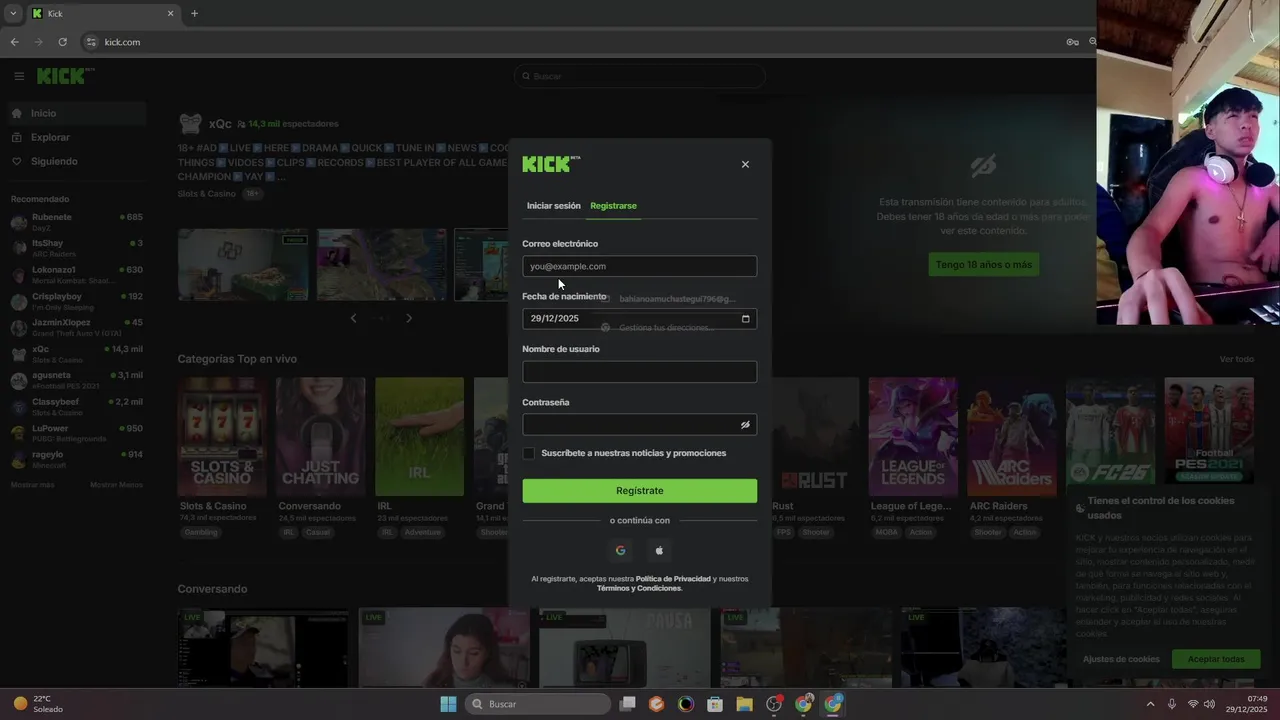The image size is (1280, 720).
Task: Open the xQc avatar icon above stream
Action: click(x=190, y=124)
